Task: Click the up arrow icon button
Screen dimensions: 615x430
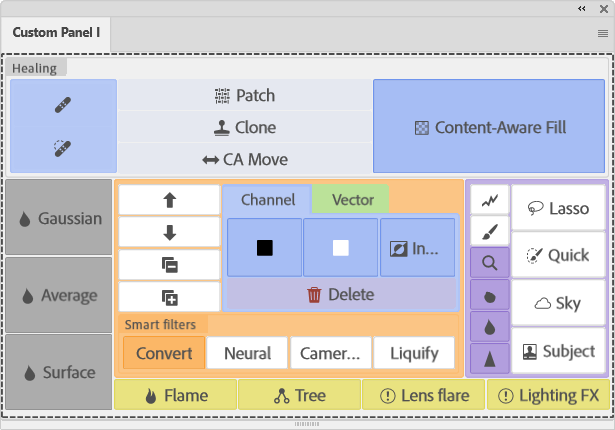Action: (169, 200)
